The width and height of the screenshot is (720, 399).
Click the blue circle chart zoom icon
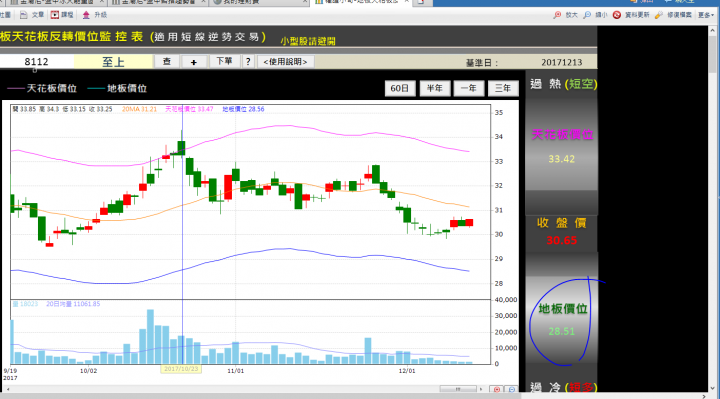click(x=511, y=389)
